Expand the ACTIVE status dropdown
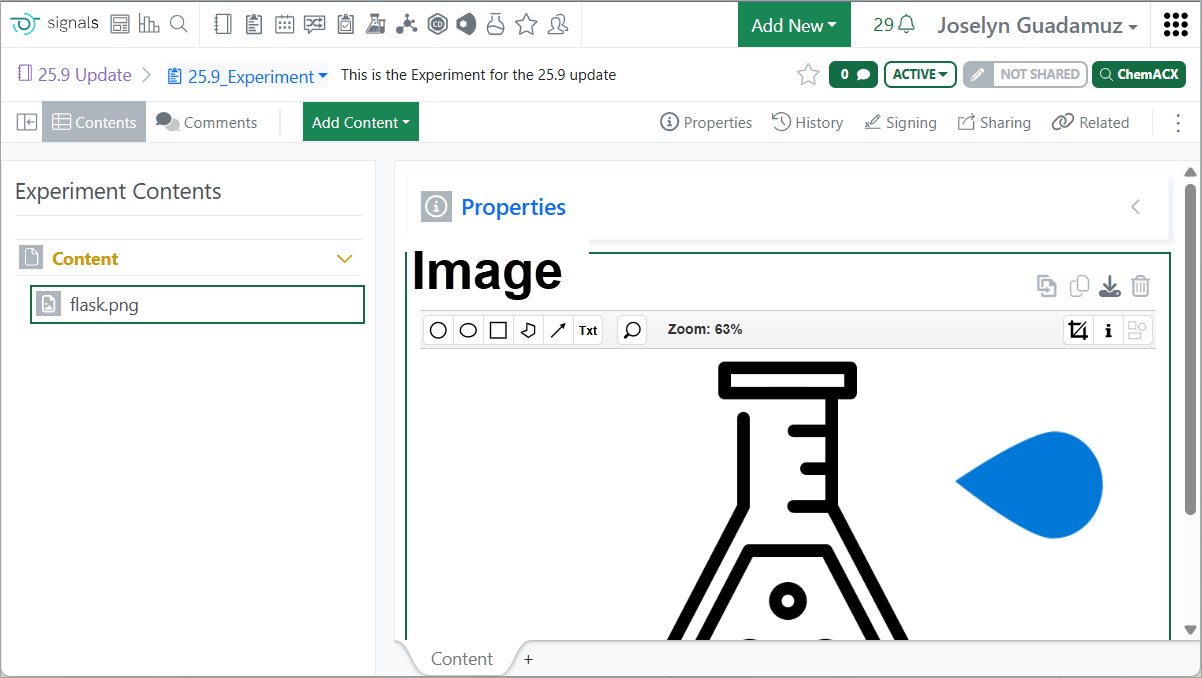Screen dimensions: 1202x678 920,74
